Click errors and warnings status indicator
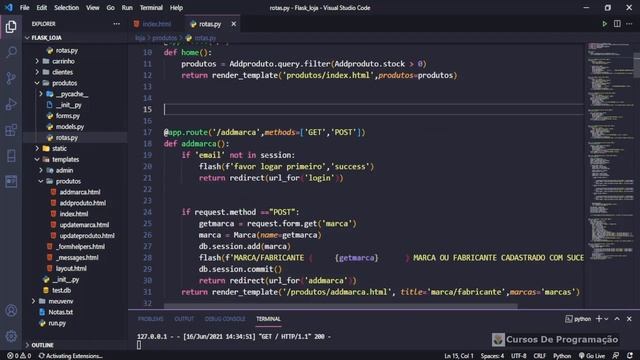 click(19, 356)
